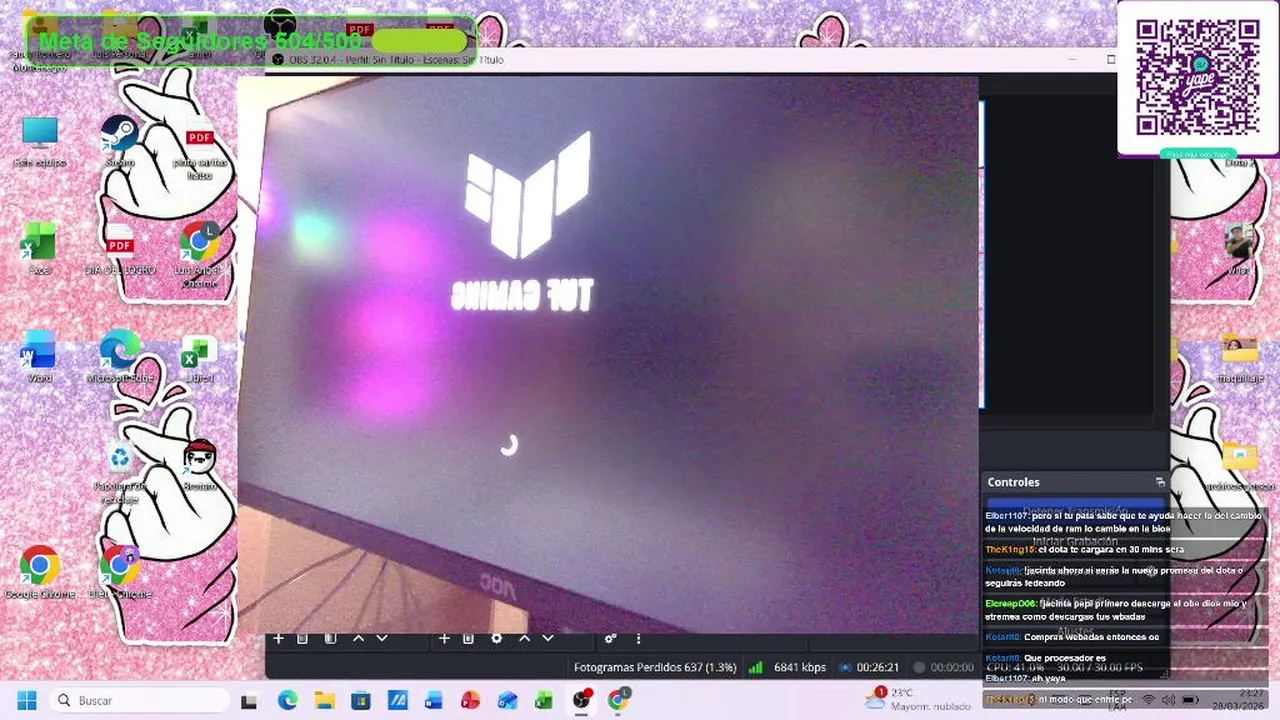The width and height of the screenshot is (1280, 720).
Task: Move source up using arrow in OBS sources toolbar
Action: tap(524, 638)
